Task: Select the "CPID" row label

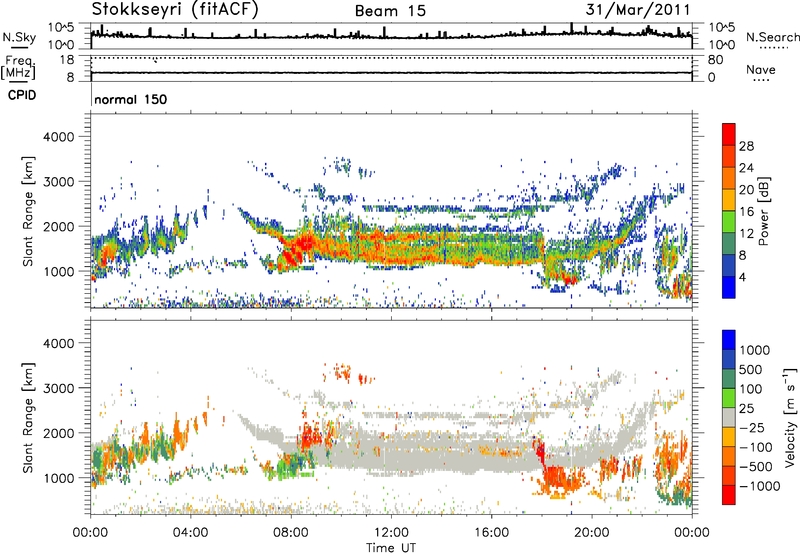Action: coord(21,95)
